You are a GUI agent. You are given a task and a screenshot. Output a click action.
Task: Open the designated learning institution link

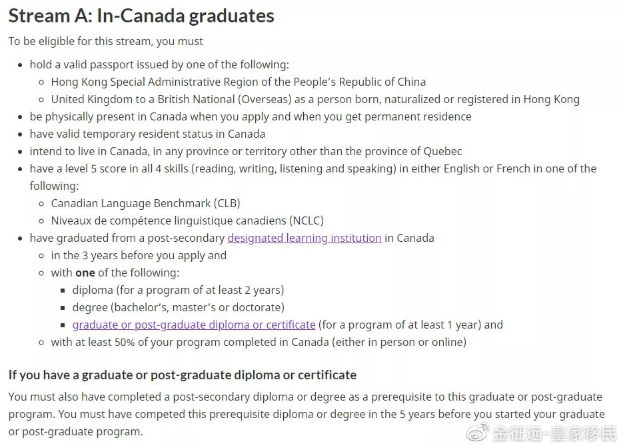click(x=304, y=238)
